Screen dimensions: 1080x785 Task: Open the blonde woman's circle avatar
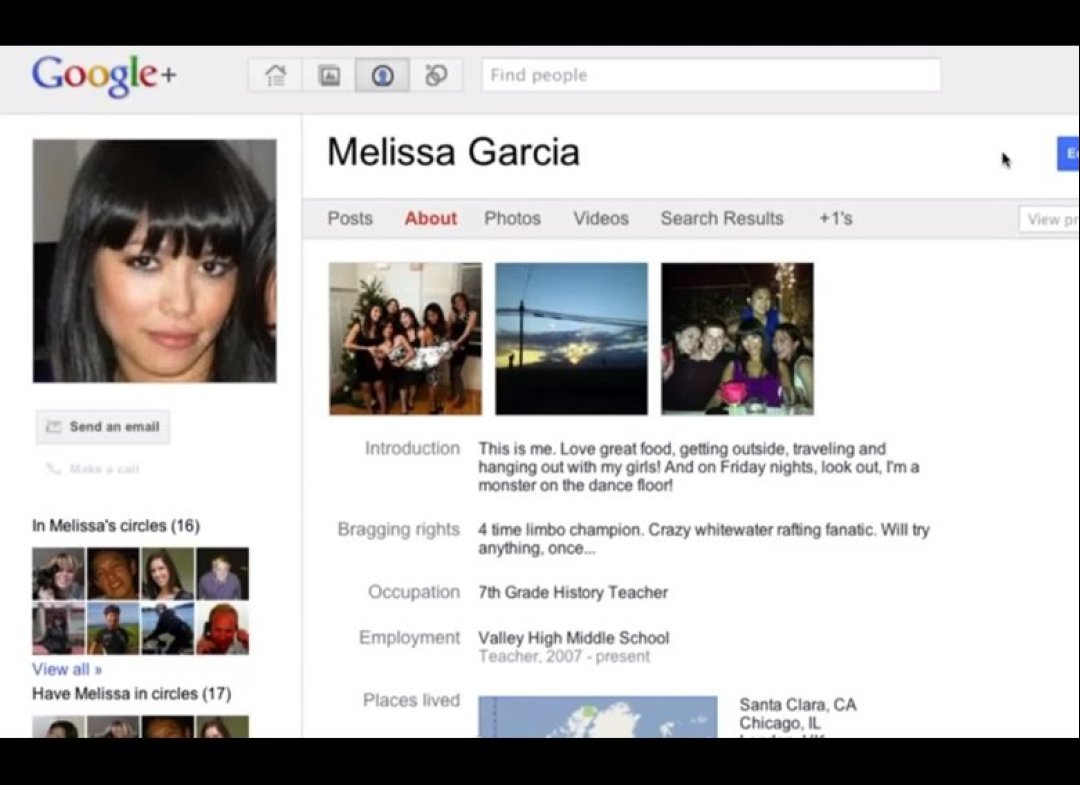click(59, 574)
